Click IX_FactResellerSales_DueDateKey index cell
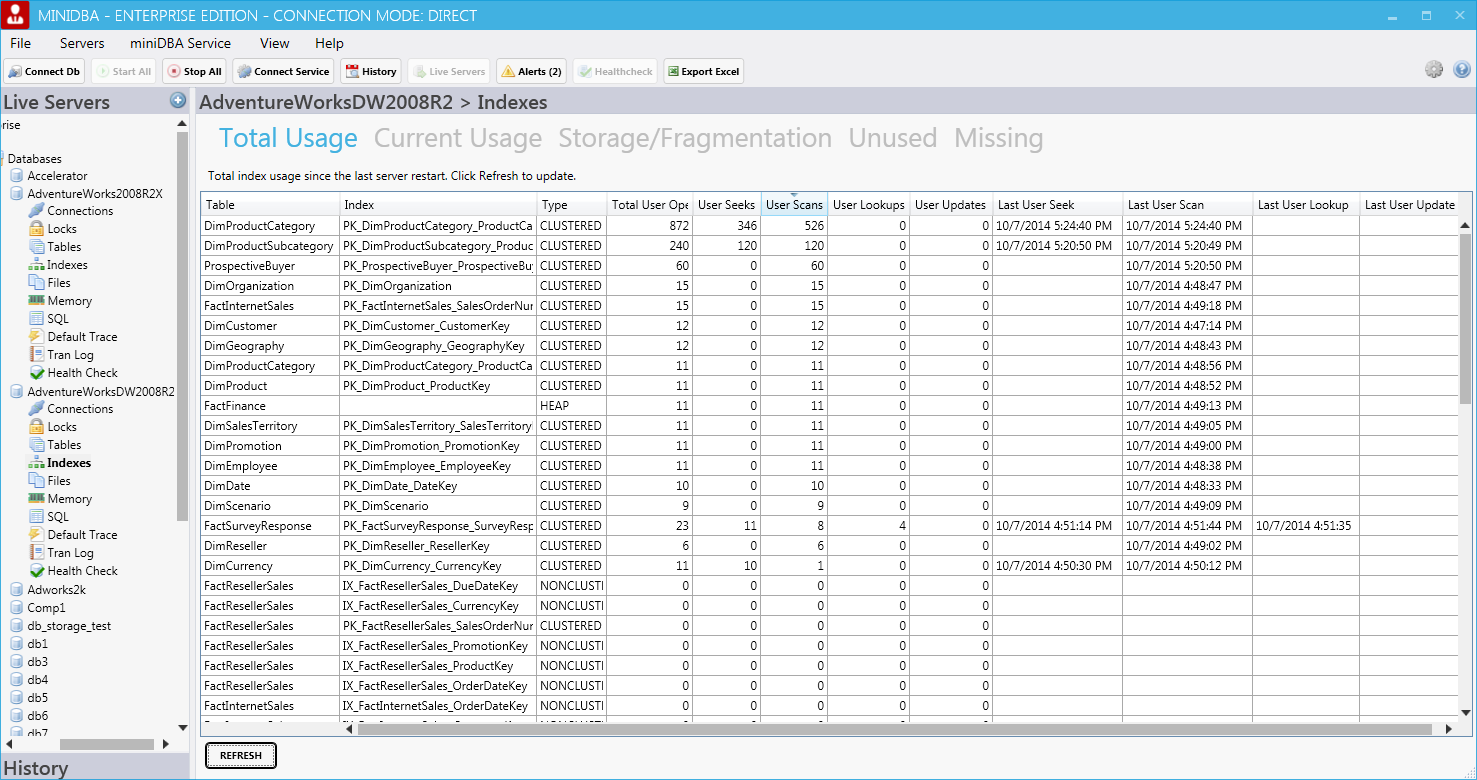 (x=438, y=586)
